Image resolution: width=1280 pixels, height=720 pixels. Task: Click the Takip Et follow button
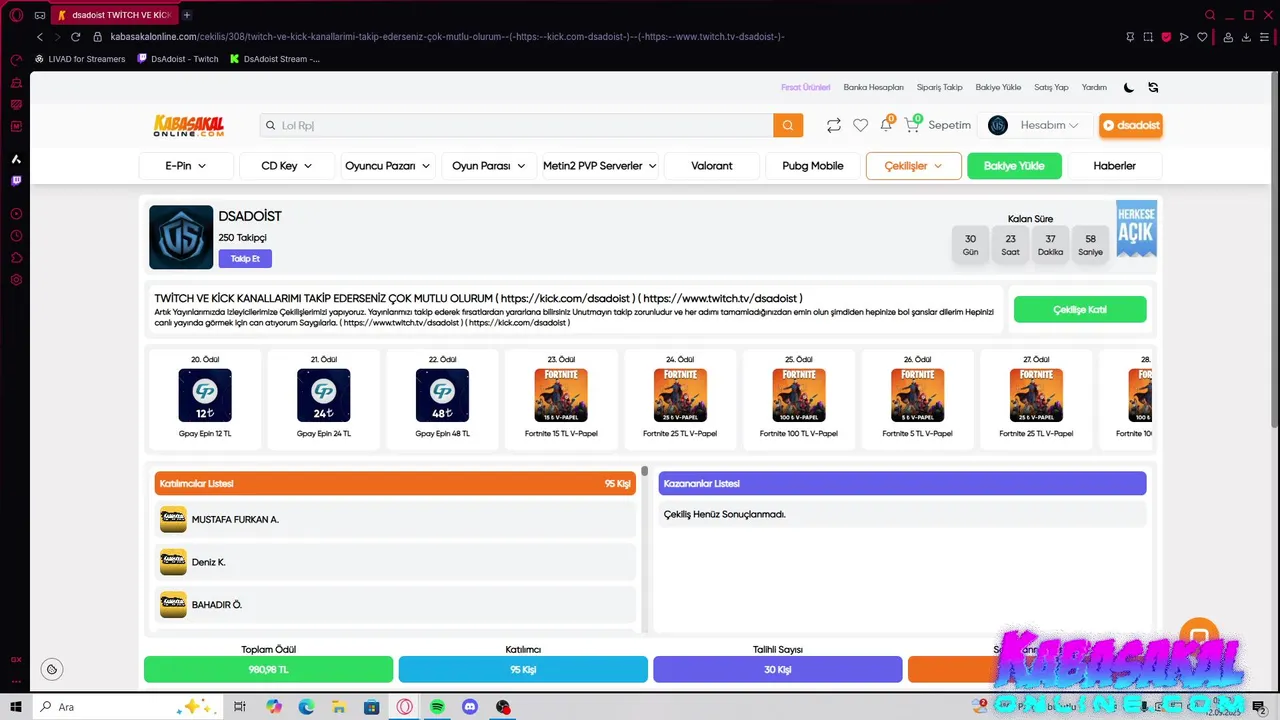pyautogui.click(x=245, y=259)
